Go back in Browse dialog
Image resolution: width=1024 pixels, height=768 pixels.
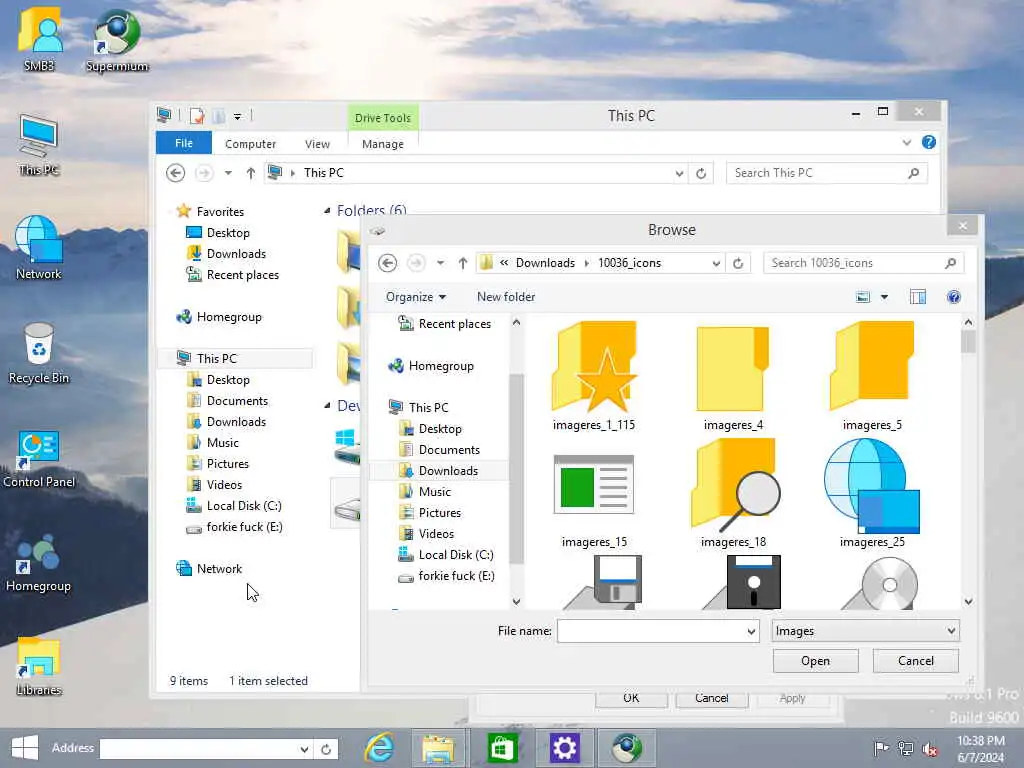tap(387, 263)
